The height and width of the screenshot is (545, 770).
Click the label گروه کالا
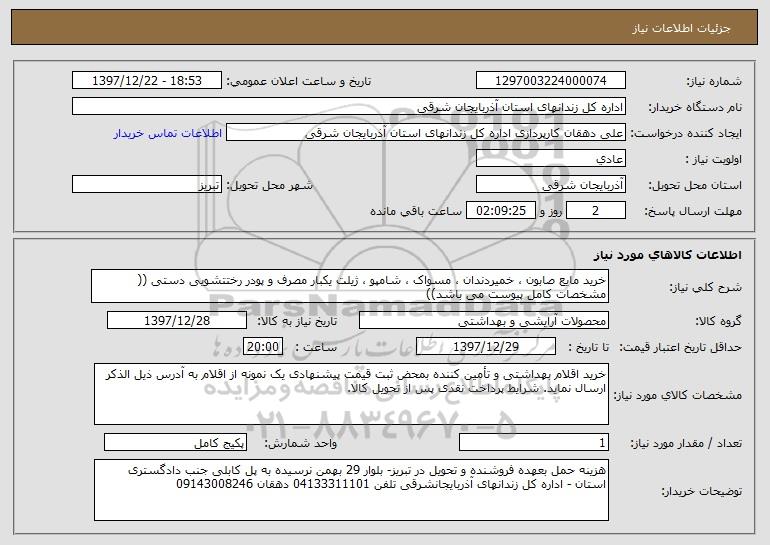(x=718, y=321)
